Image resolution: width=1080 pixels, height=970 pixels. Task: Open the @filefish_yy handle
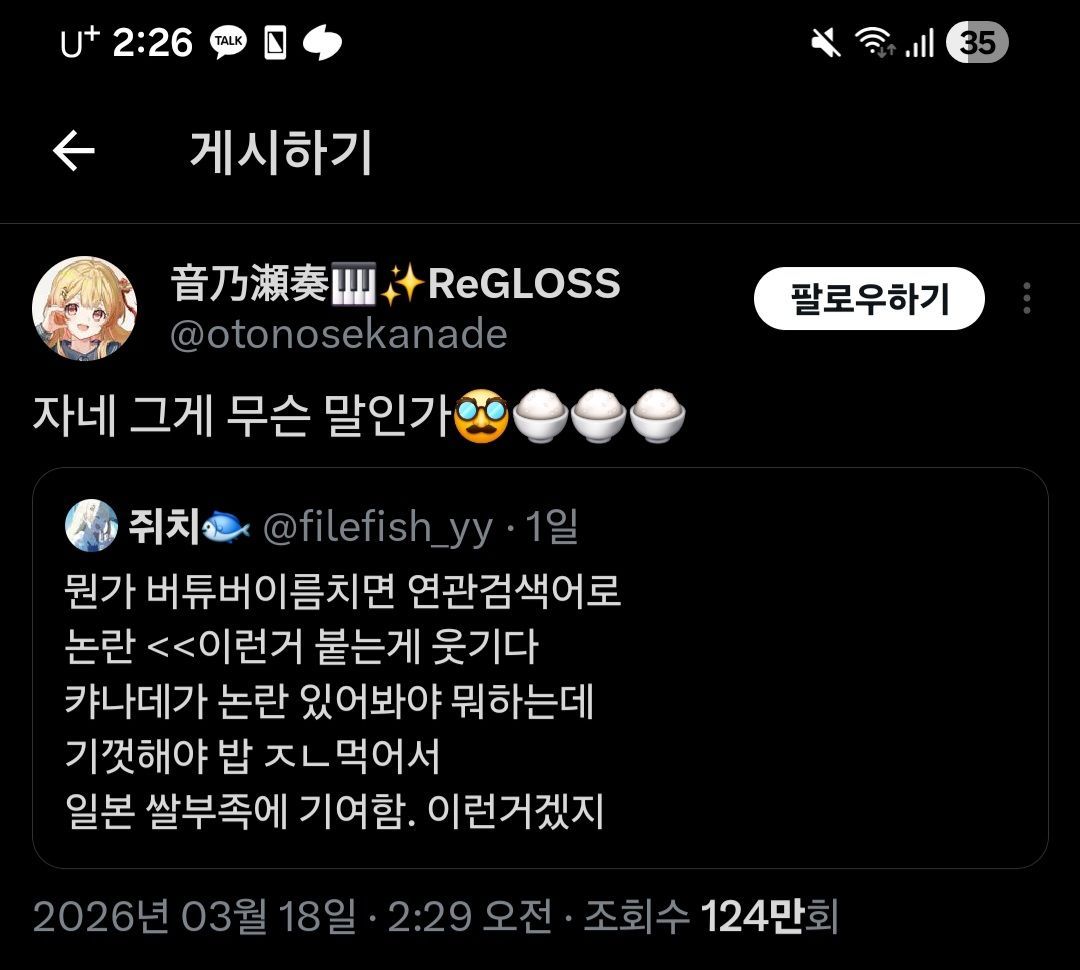[377, 528]
